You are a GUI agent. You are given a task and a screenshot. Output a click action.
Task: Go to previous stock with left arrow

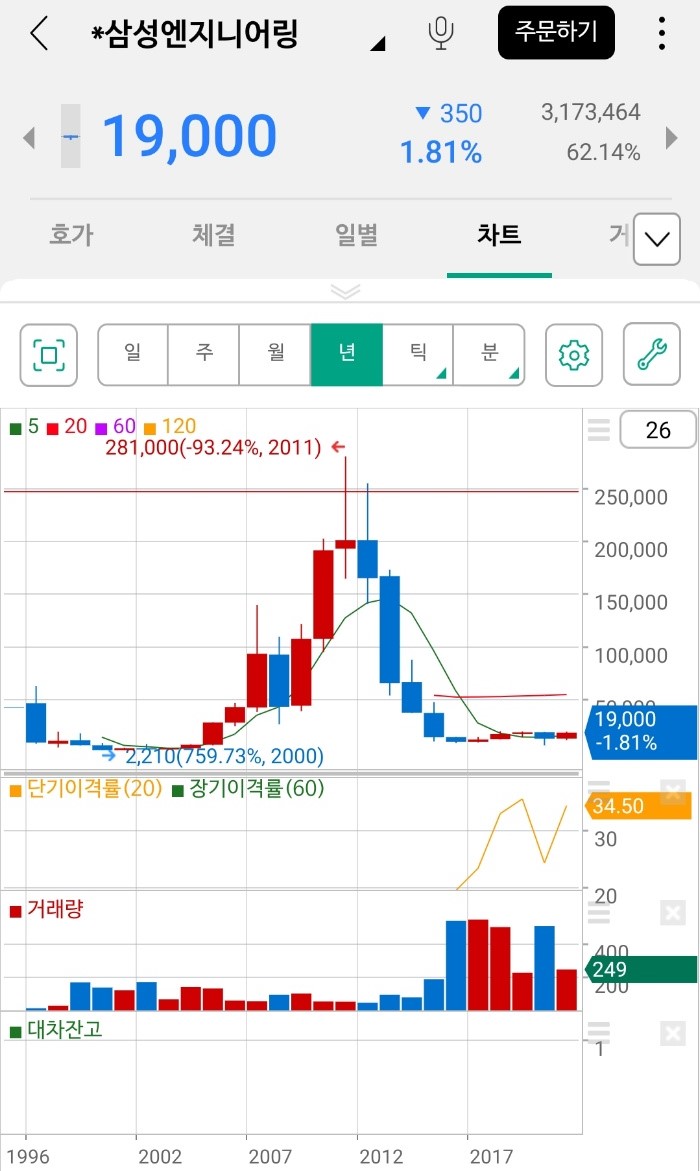coord(29,137)
